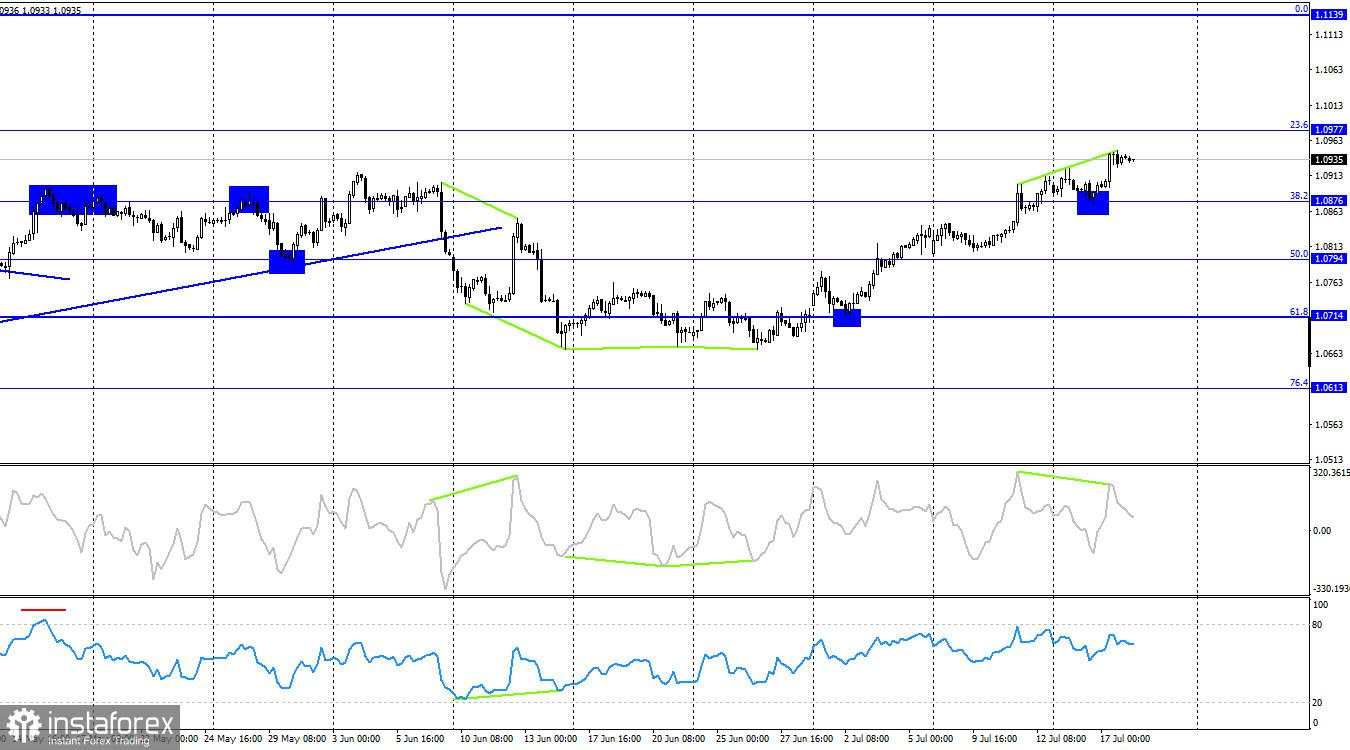Click the 1.0963 price scale value
This screenshot has width=1350, height=750.
1330,141
